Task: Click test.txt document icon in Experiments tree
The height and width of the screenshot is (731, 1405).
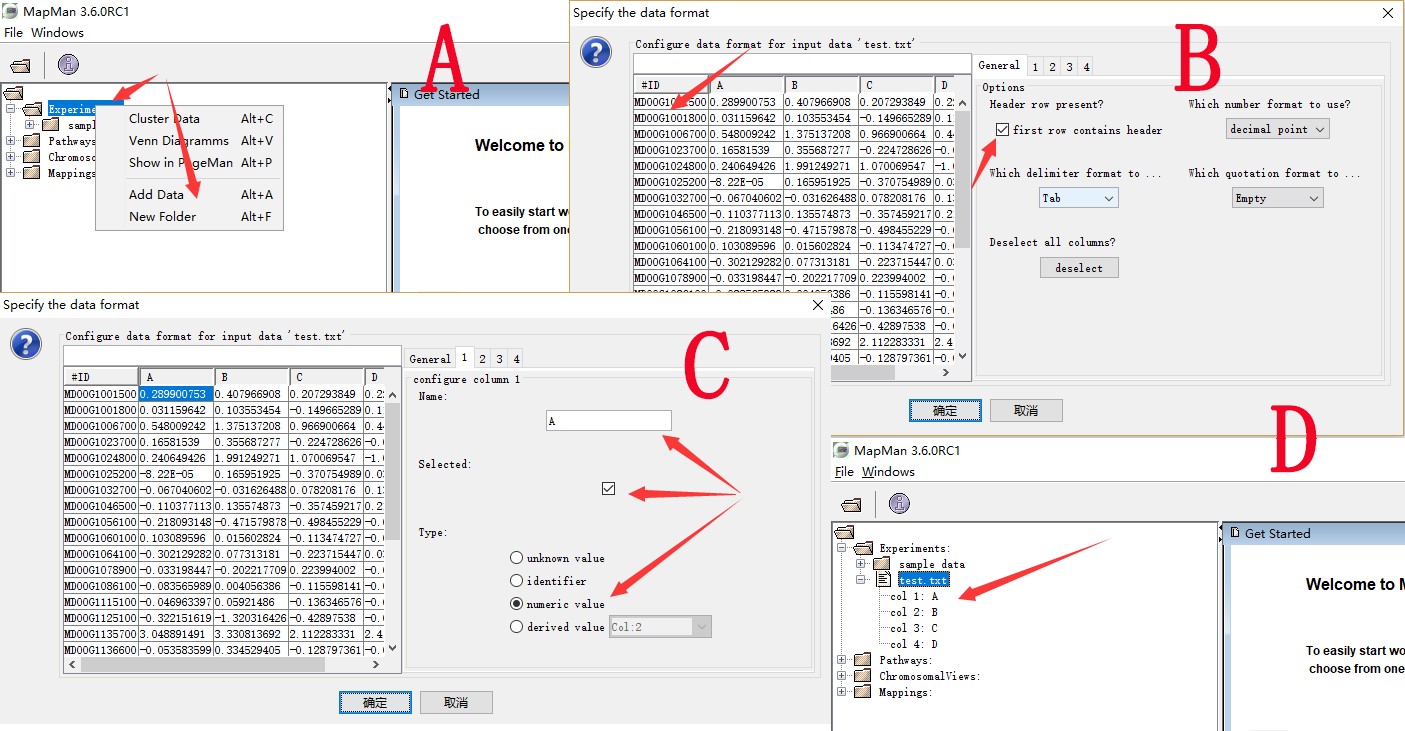Action: click(x=884, y=579)
